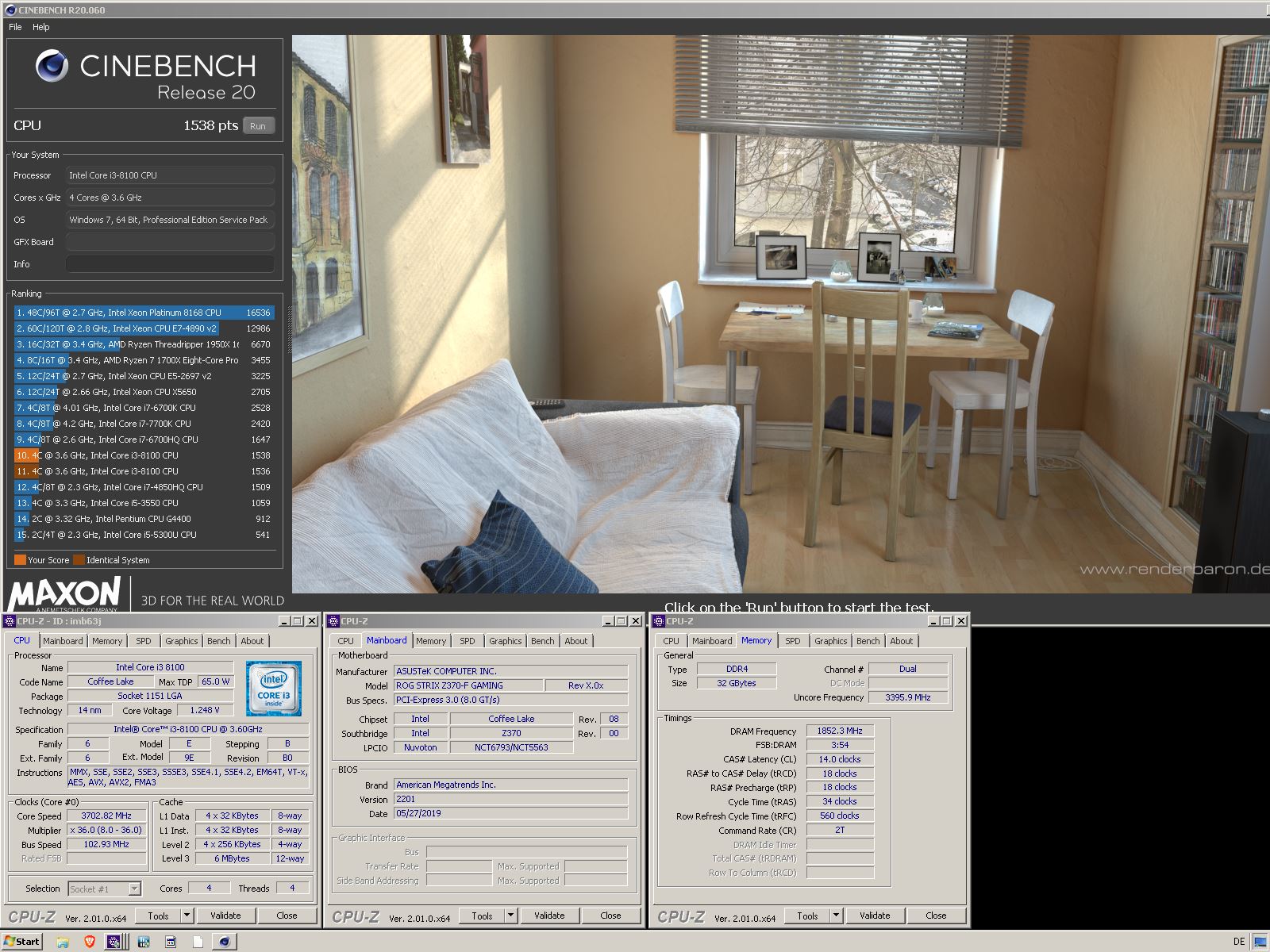The width and height of the screenshot is (1270, 952).
Task: Select ranking row AMD Ryzen Threadripper 1950X
Action: 144,344
